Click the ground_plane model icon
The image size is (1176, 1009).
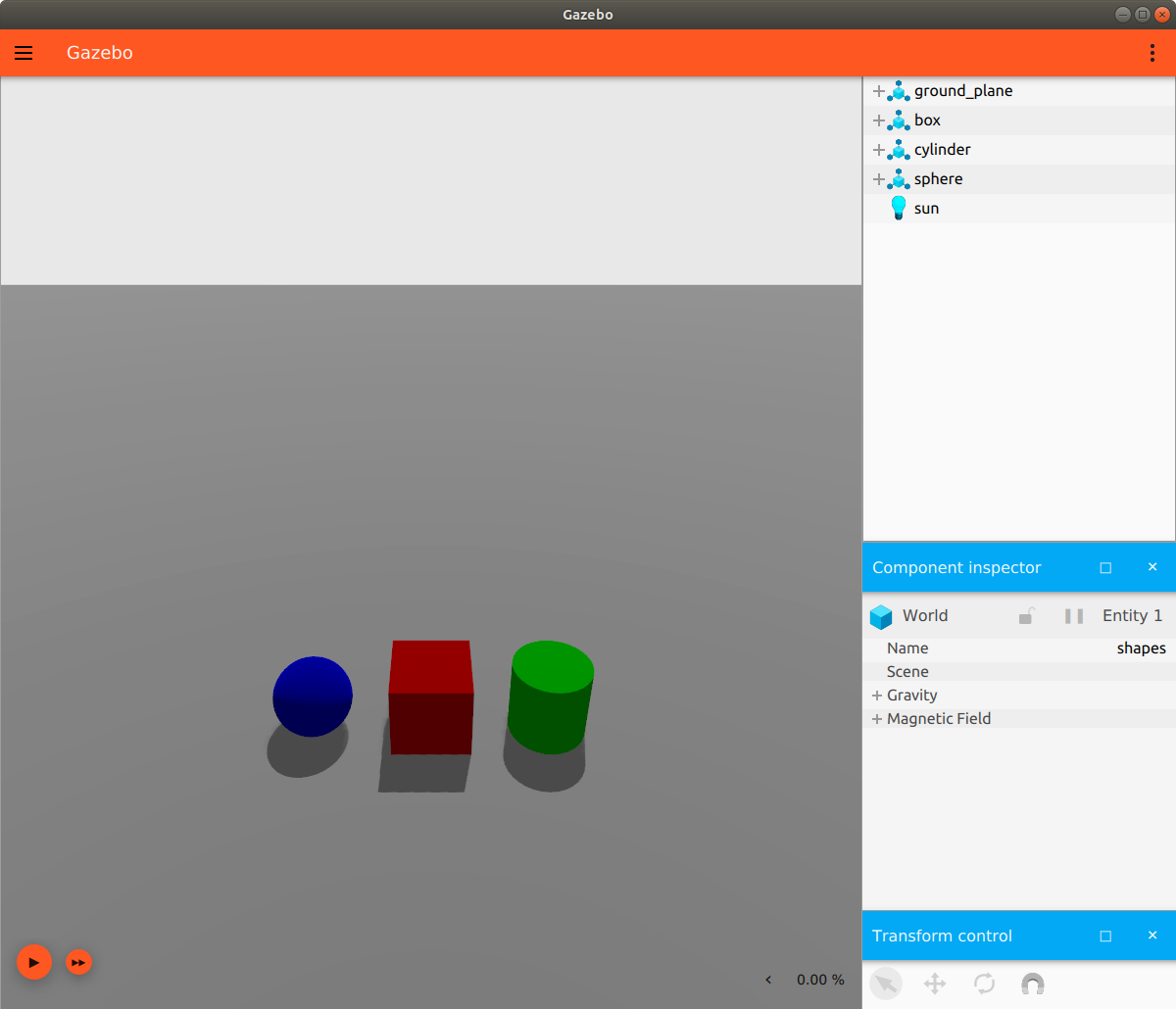(899, 90)
